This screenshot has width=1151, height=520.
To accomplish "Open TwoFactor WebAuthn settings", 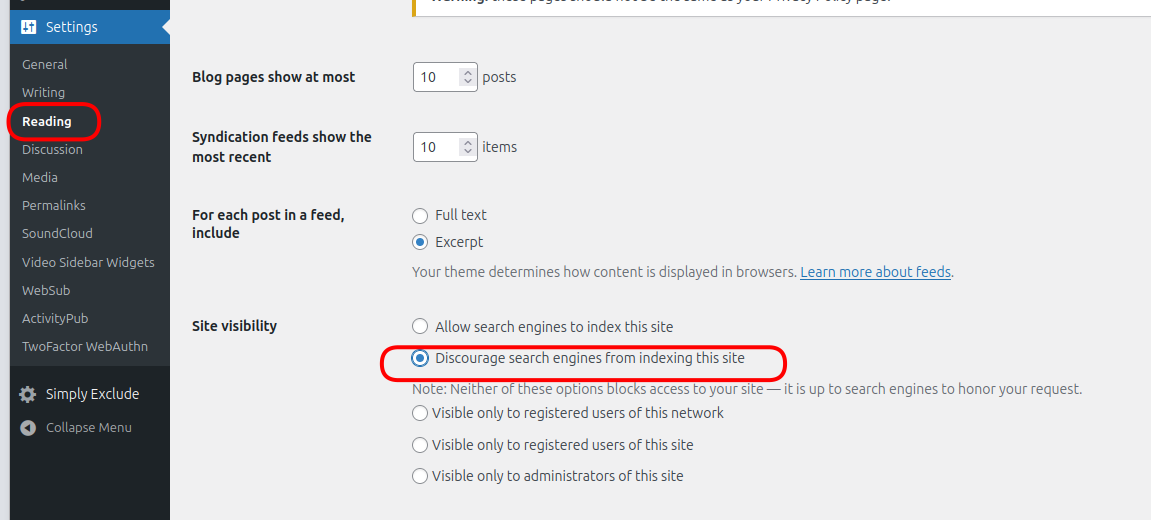I will (x=85, y=347).
